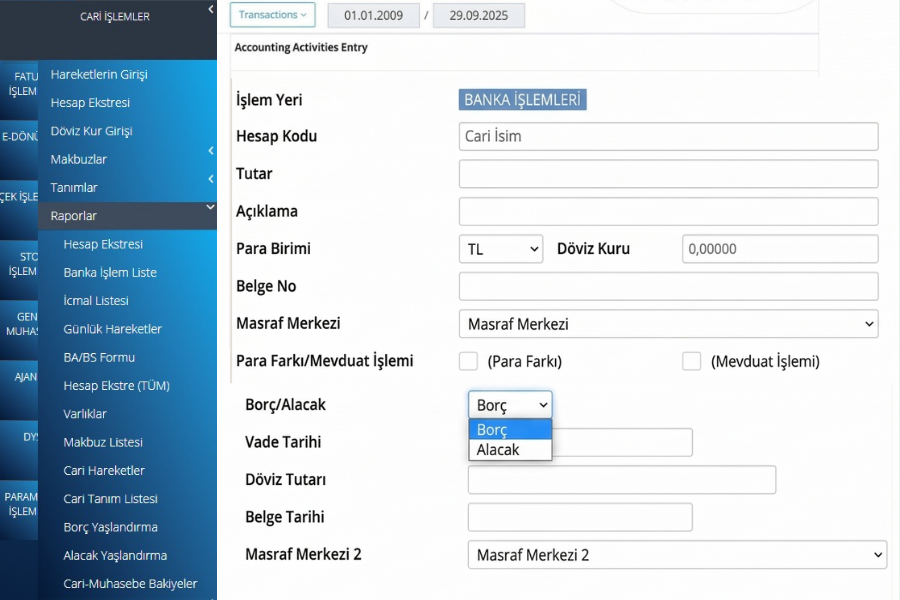Click the Hesap Kodu input field
Screen dimensions: 900x600
click(668, 136)
